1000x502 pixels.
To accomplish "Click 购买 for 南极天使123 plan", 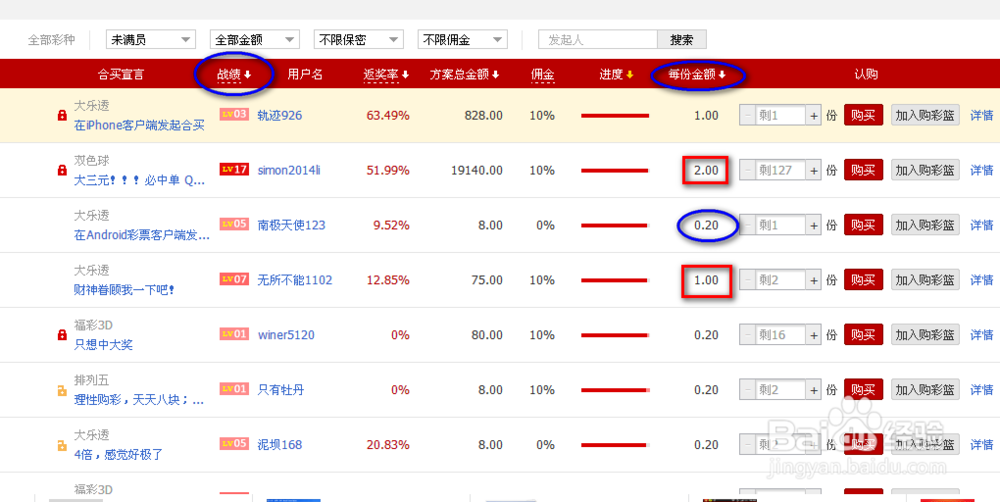I will point(863,225).
